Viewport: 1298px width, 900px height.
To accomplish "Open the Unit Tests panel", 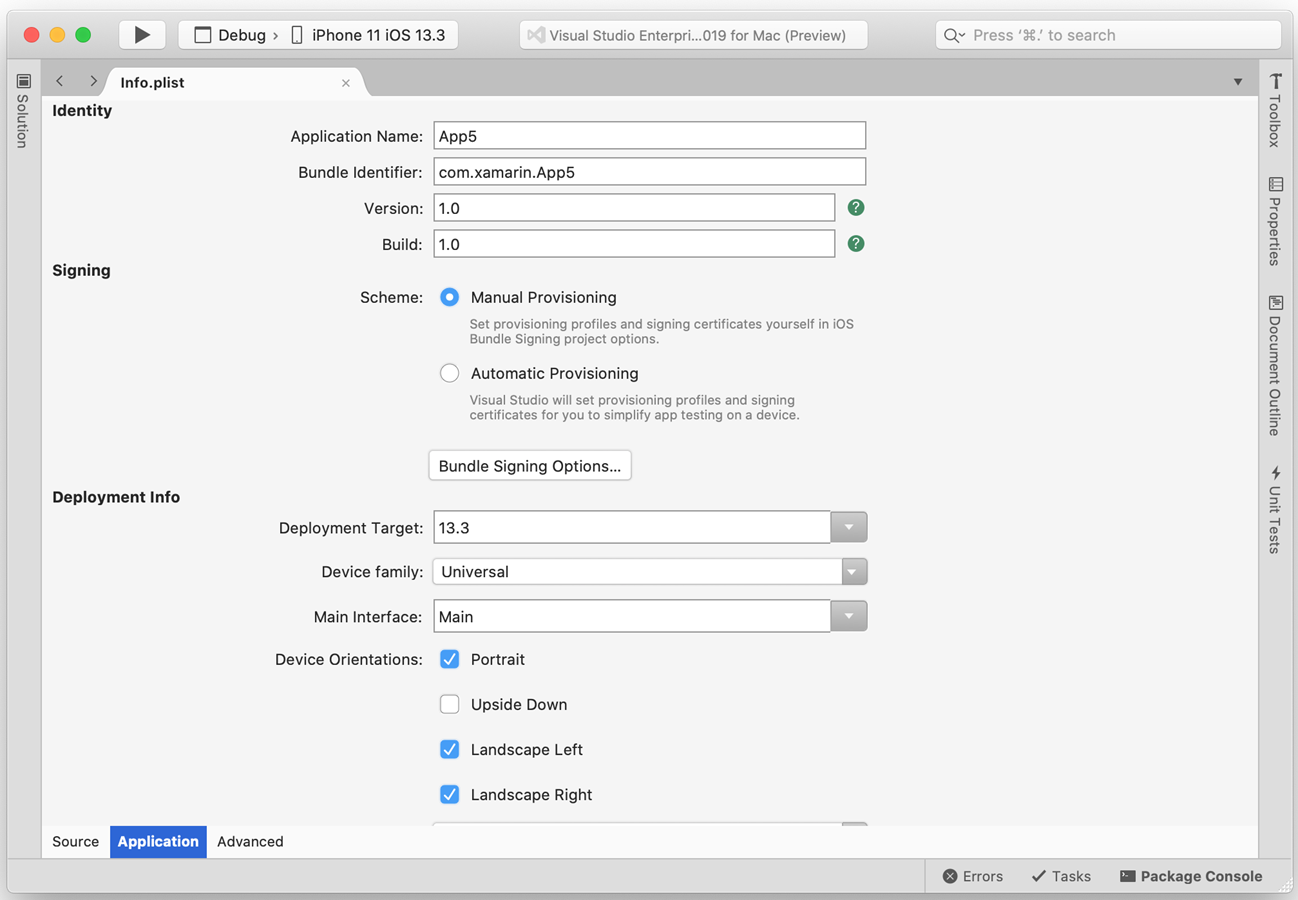I will pos(1275,509).
